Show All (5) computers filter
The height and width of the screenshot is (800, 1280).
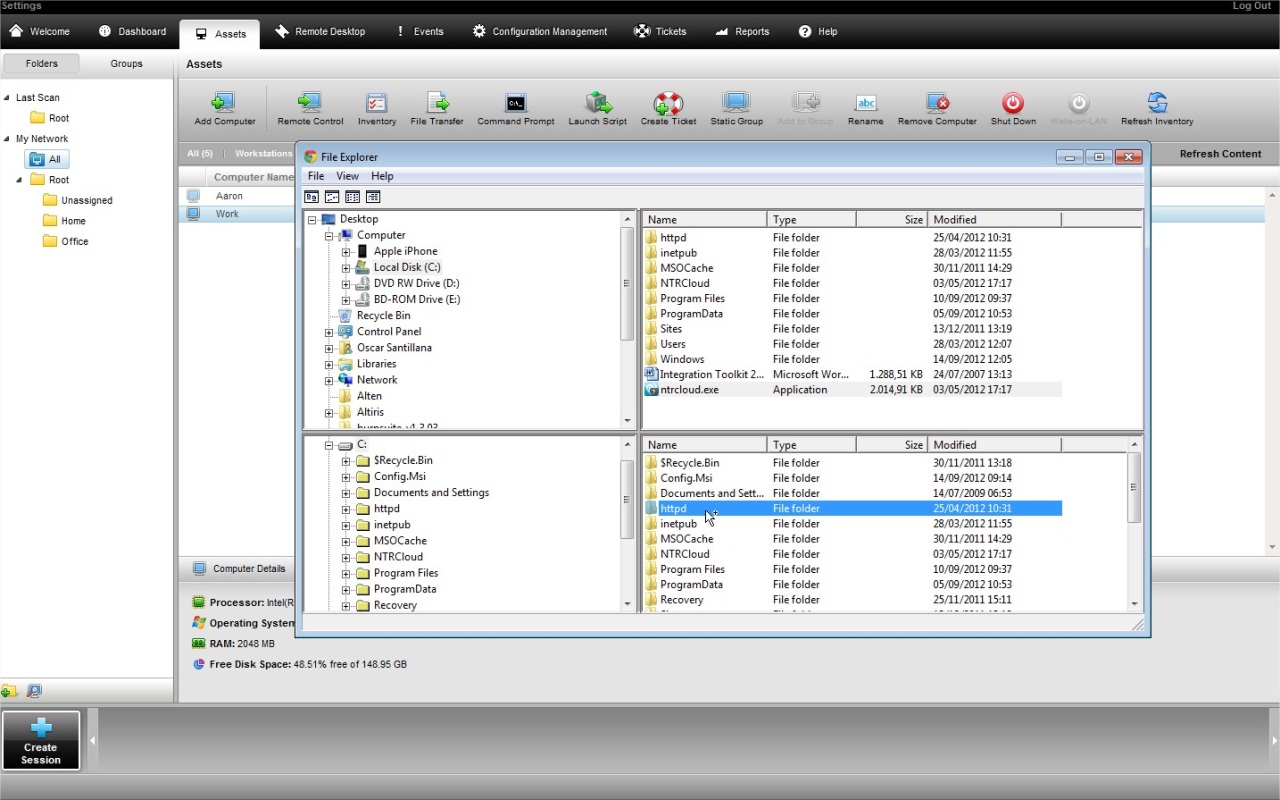[200, 154]
